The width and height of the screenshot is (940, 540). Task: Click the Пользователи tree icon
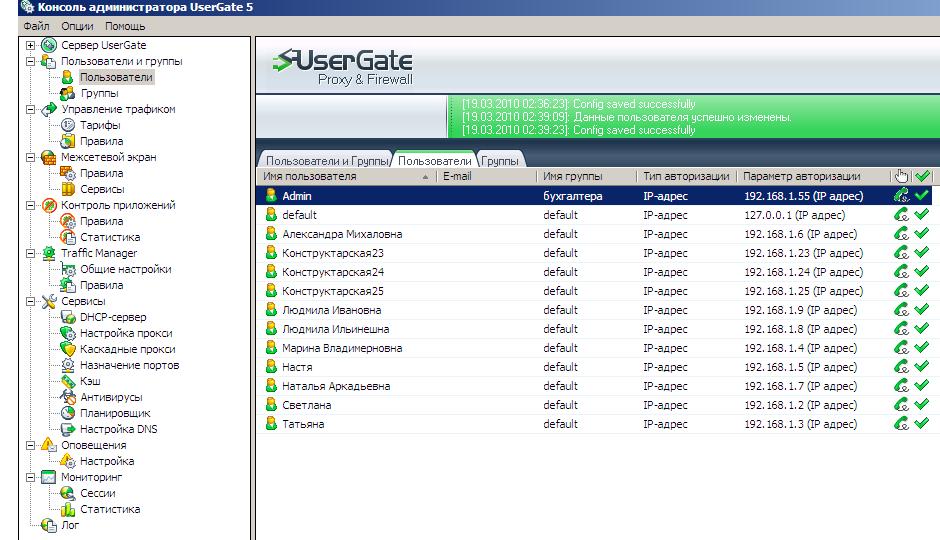(67, 77)
